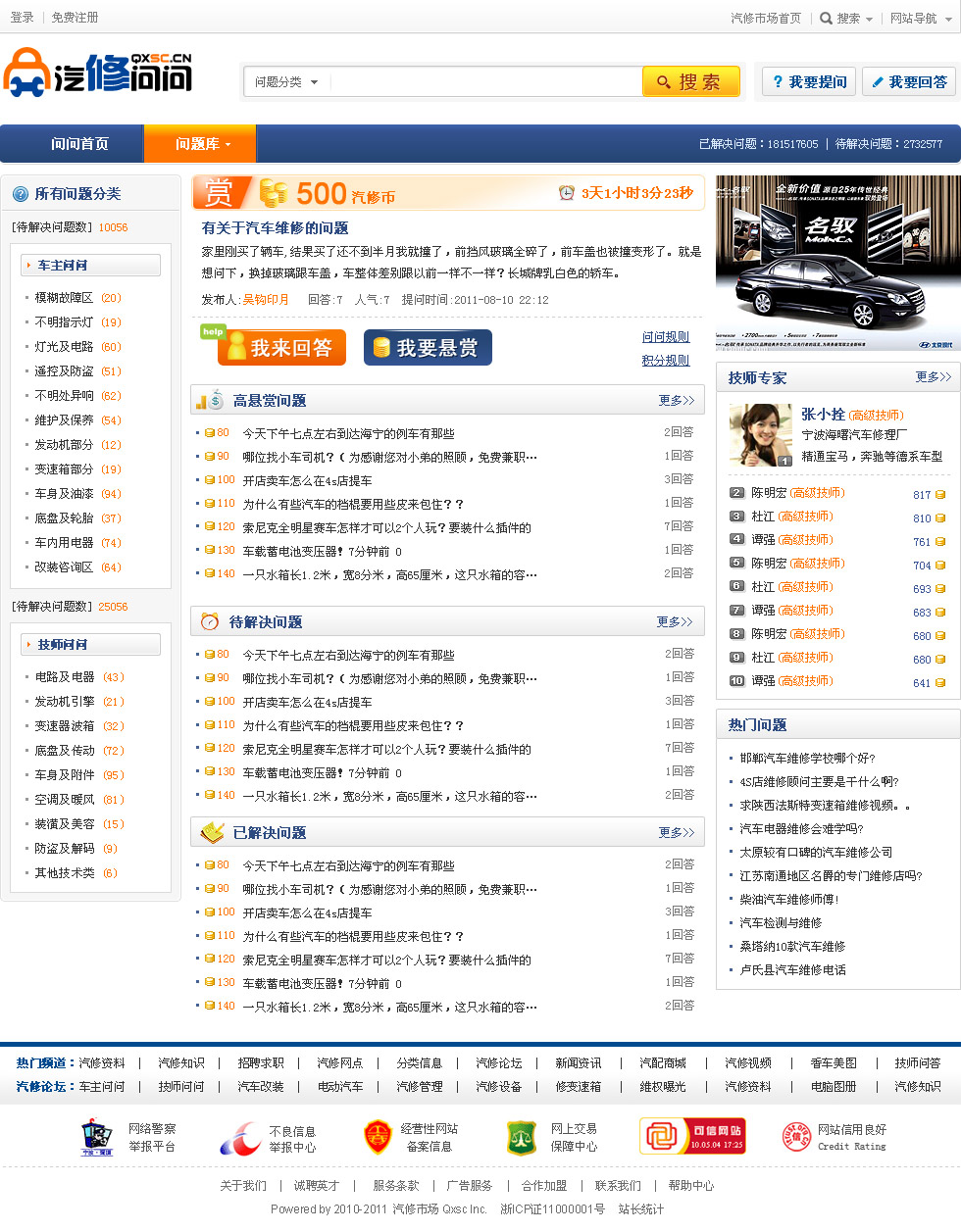Click the 不良信息举报中心 badge icon
Viewport: 961px width, 1232px height.
(239, 1137)
